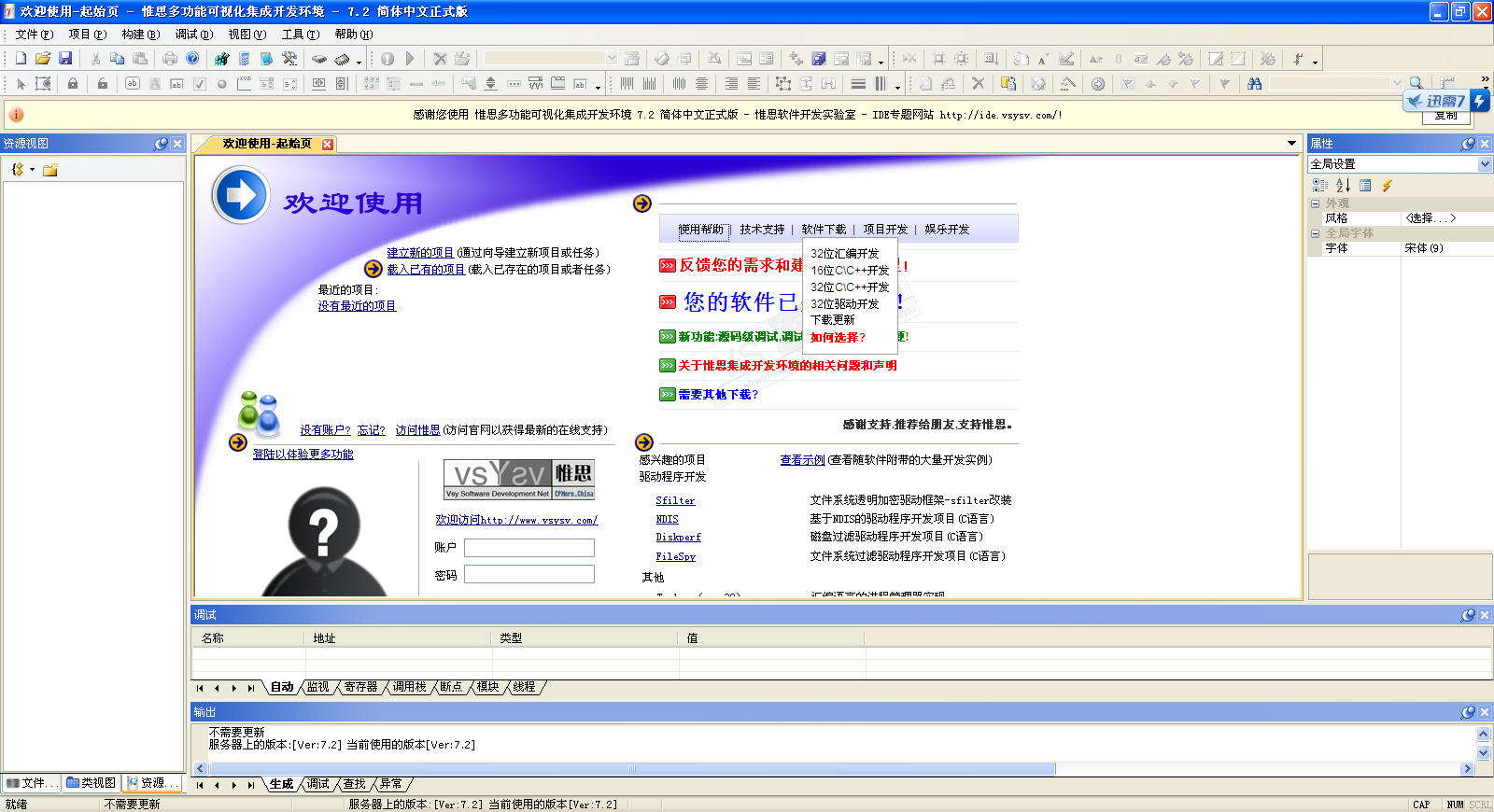This screenshot has width=1494, height=812.
Task: Click the chip hardware icon in toolbar
Action: coord(342,58)
